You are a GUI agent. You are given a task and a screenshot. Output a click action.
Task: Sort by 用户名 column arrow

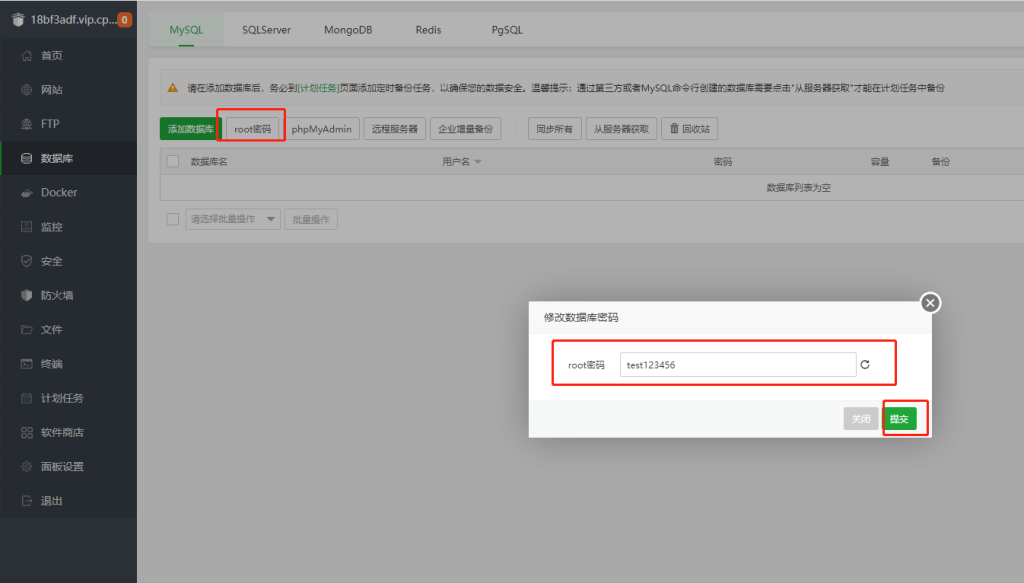[x=478, y=162]
